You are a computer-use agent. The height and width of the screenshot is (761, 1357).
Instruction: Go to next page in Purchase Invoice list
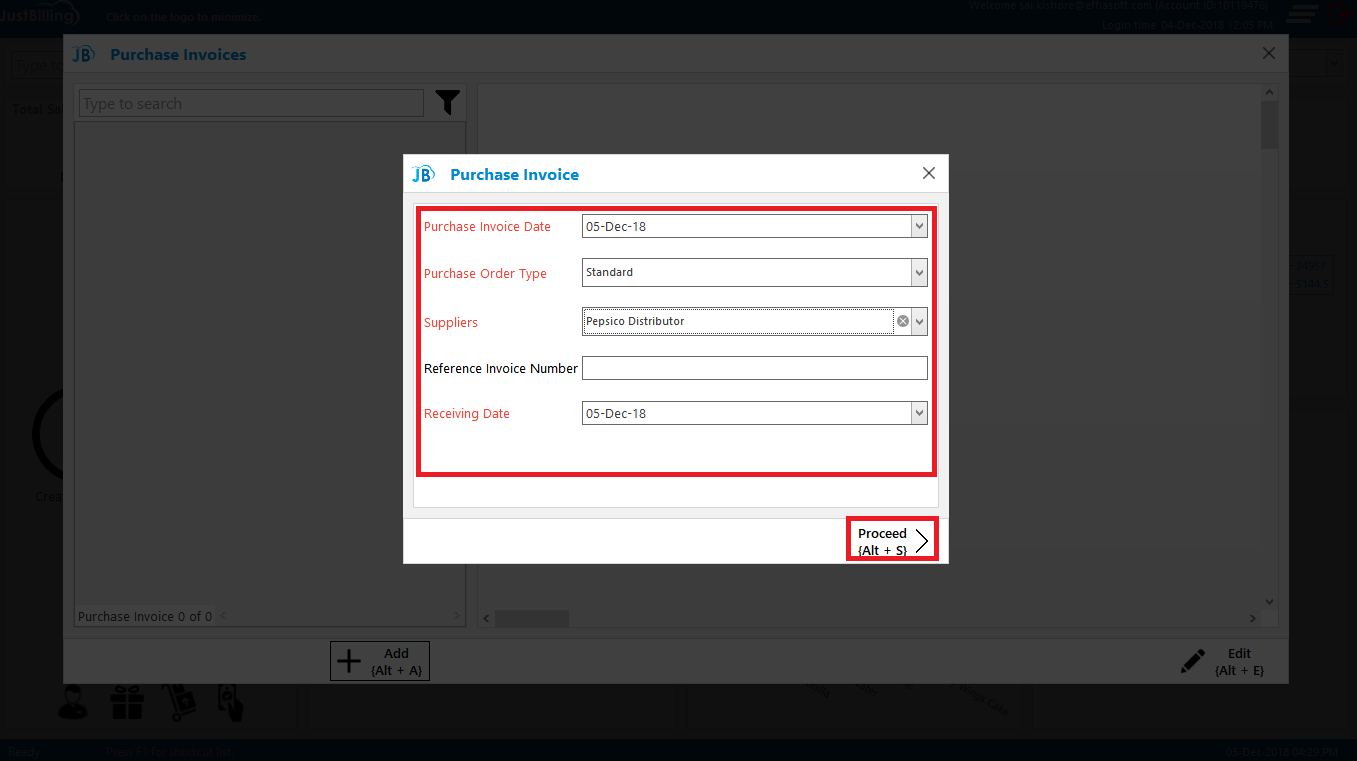point(457,616)
